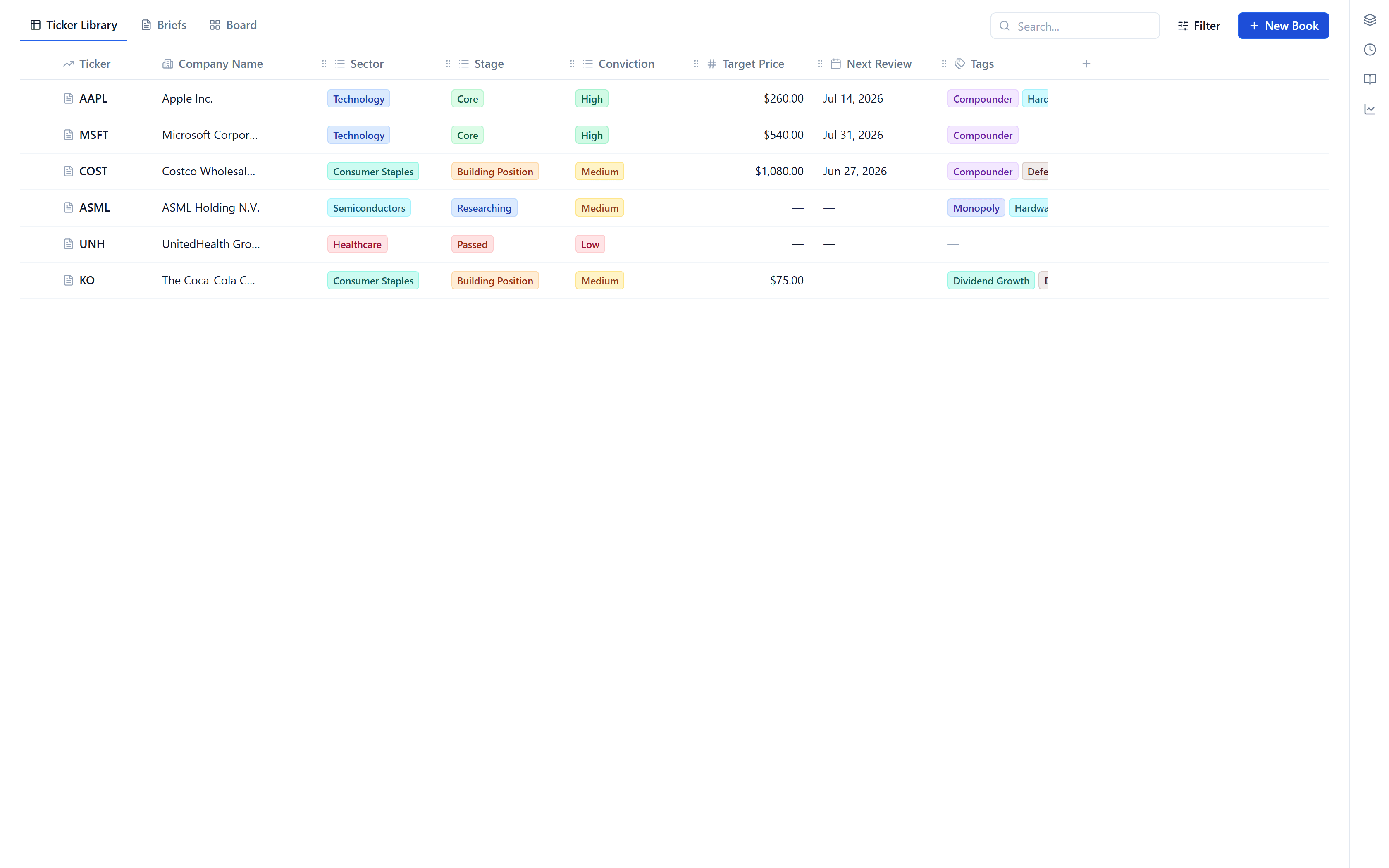This screenshot has height=868, width=1389.
Task: Click the plus icon to add column
Action: pyautogui.click(x=1086, y=64)
